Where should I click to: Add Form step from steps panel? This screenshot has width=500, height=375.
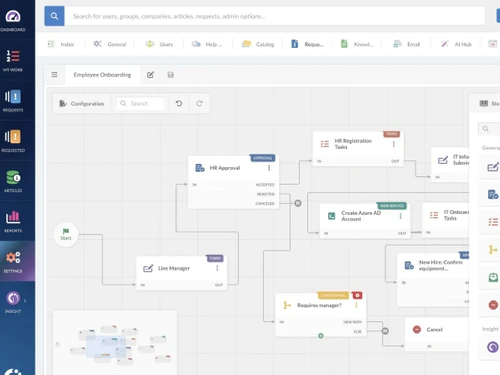coord(493,167)
